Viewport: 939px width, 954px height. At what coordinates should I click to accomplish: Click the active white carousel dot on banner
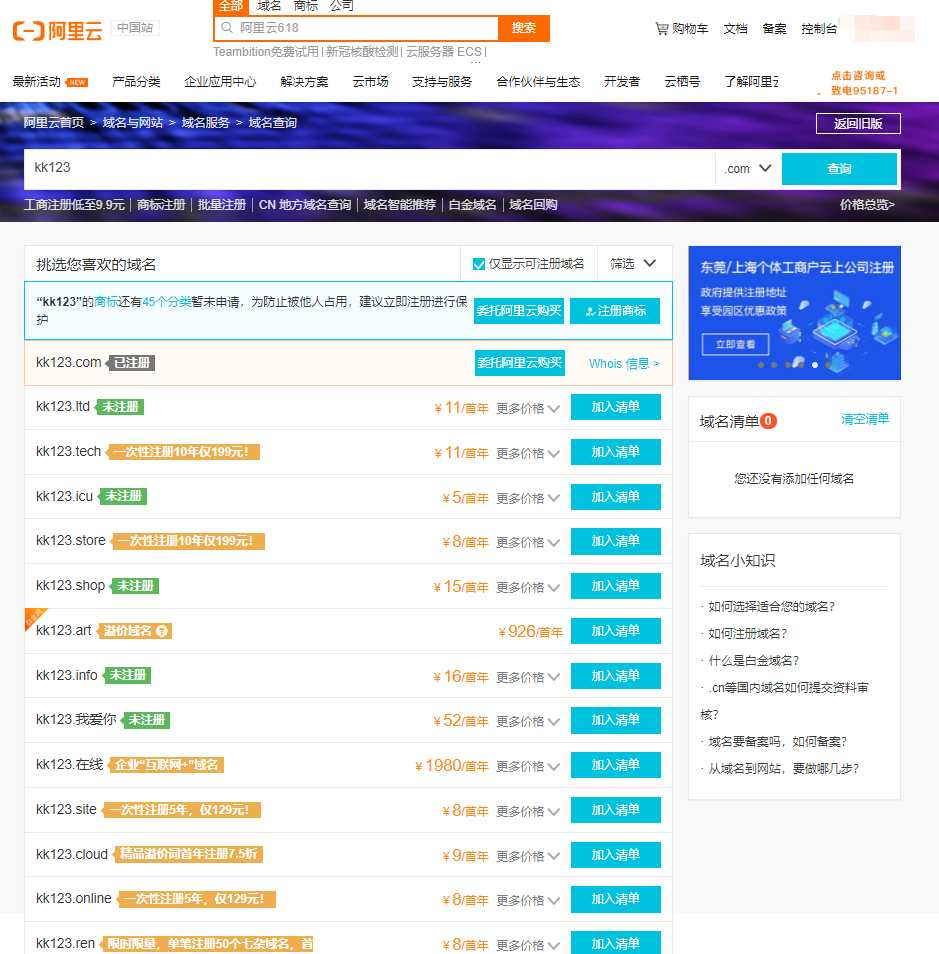815,365
